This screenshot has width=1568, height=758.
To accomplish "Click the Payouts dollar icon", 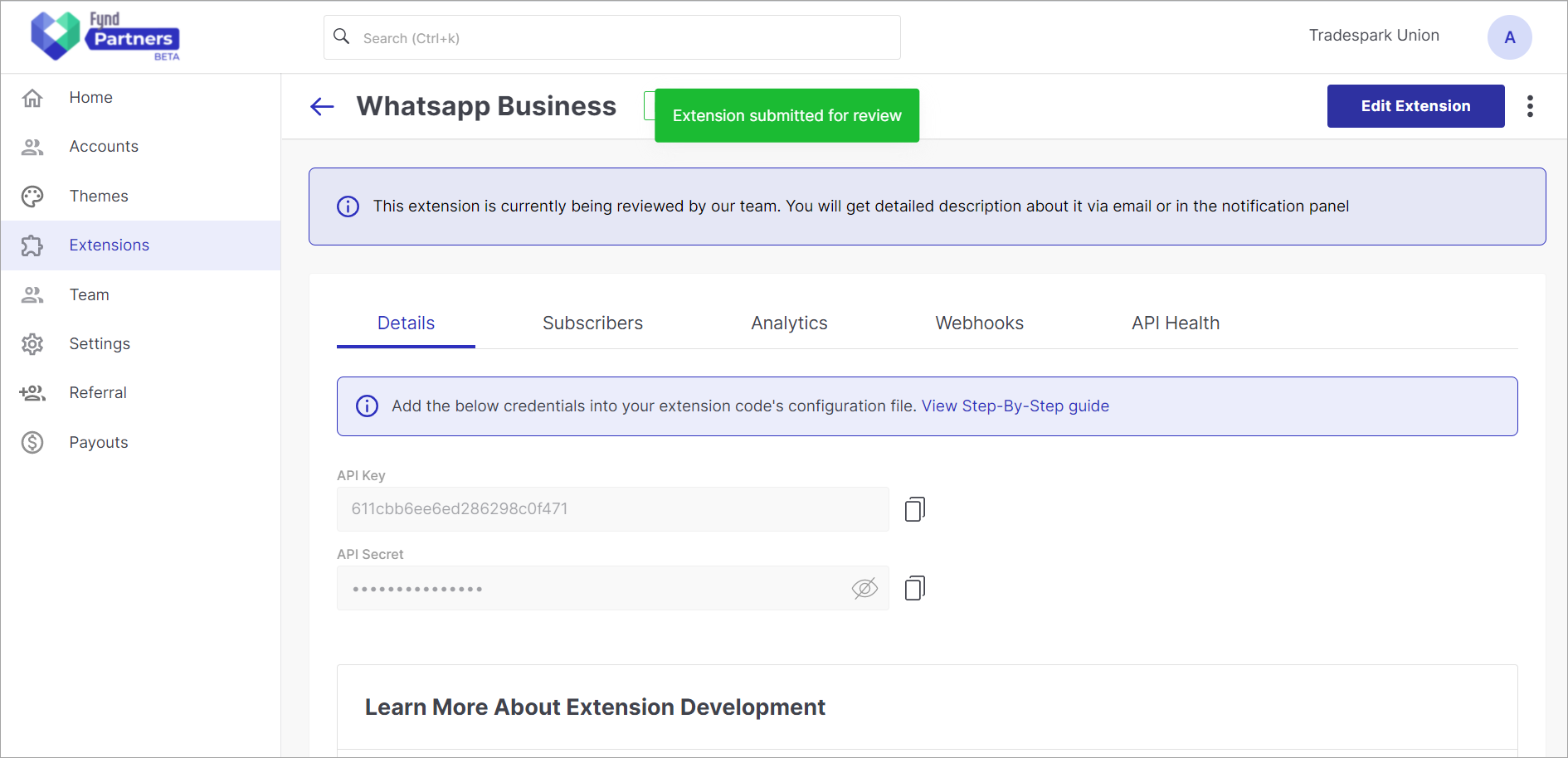I will [32, 443].
